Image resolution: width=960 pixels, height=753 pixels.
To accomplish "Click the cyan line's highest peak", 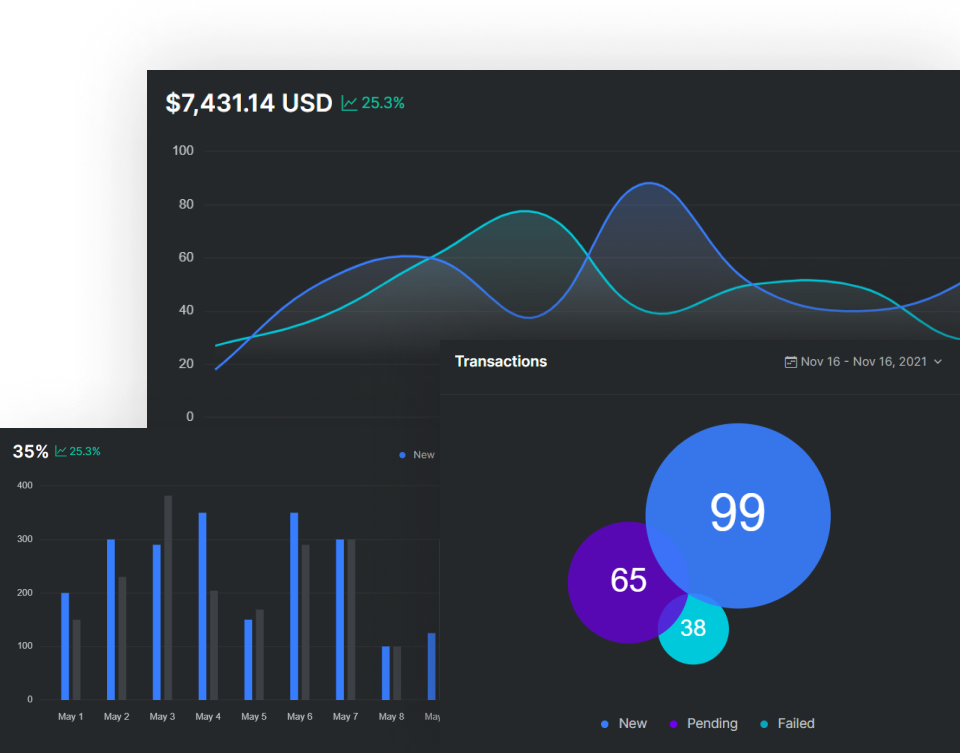I will [x=525, y=212].
